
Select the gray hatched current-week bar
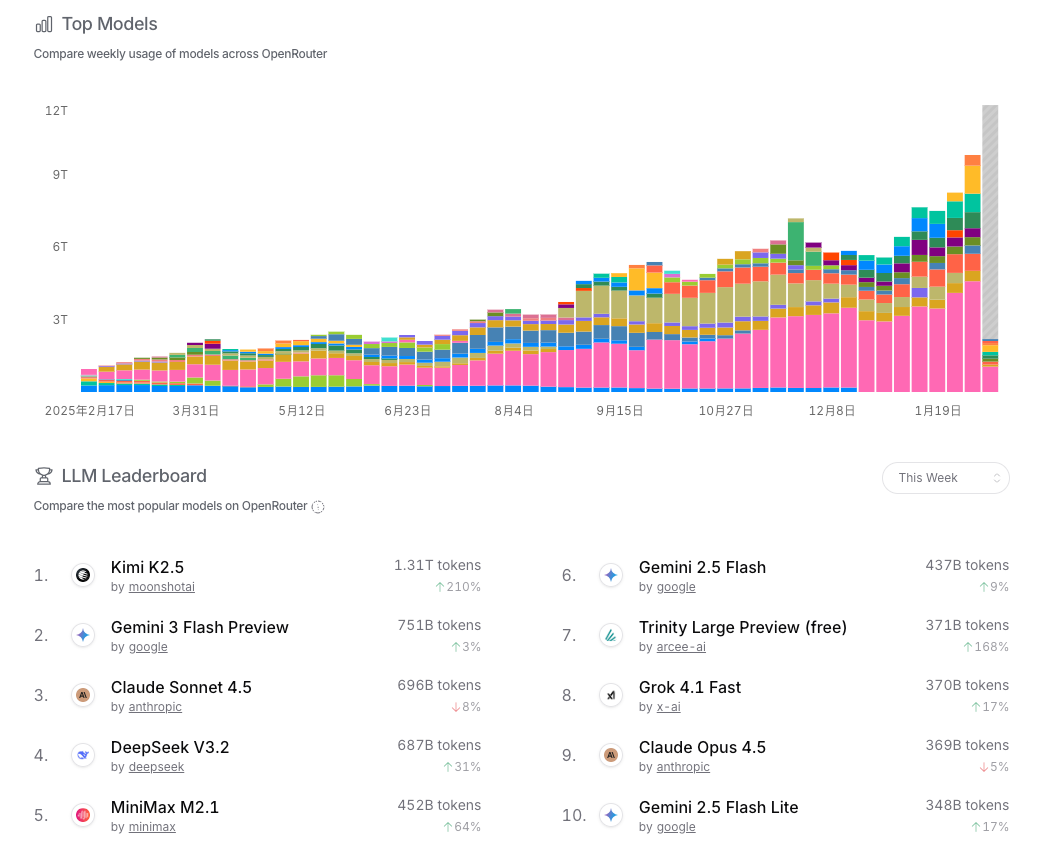click(990, 222)
